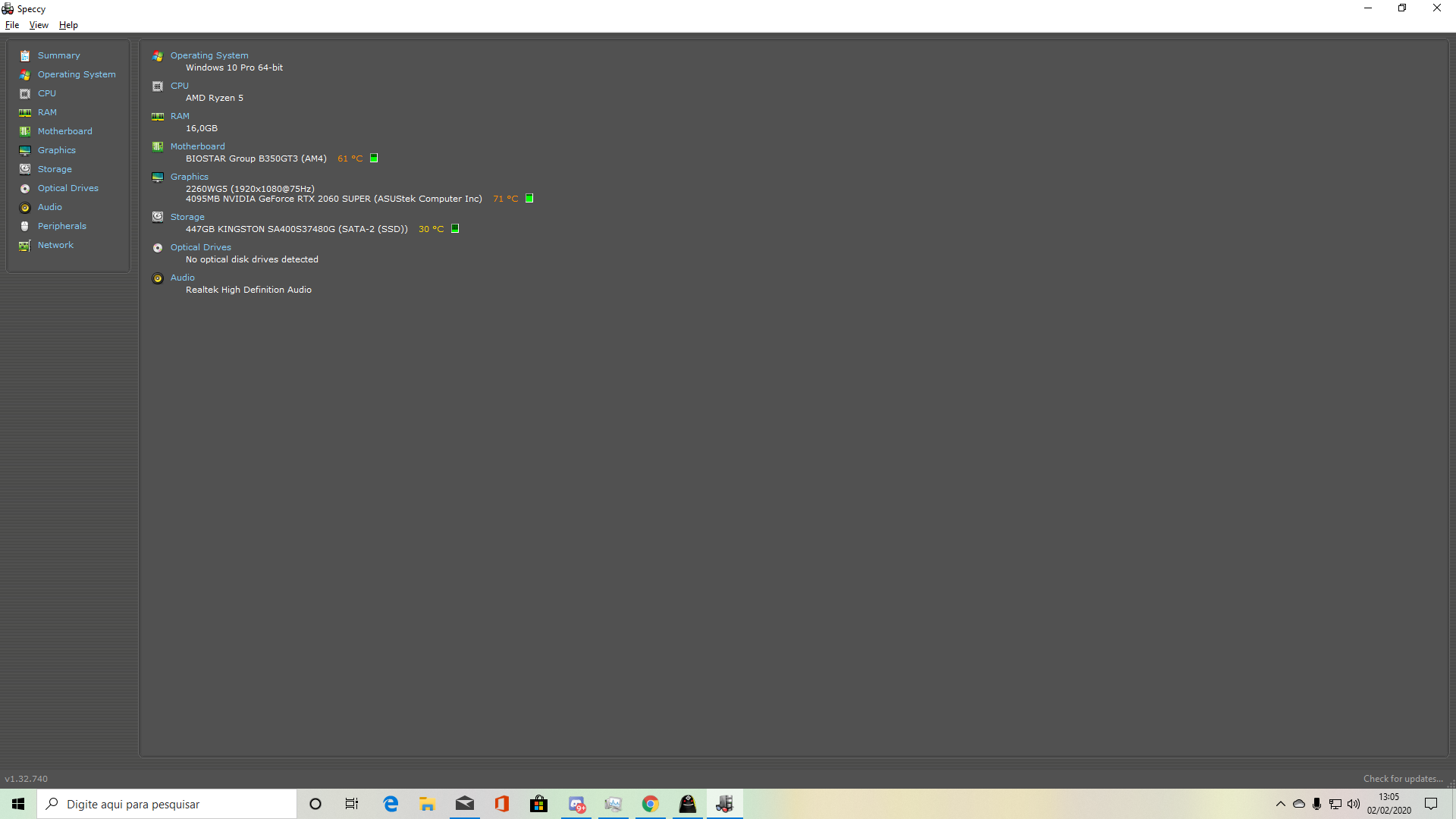The image size is (1456, 819).
Task: Click the Storage heading link in main panel
Action: pos(187,217)
